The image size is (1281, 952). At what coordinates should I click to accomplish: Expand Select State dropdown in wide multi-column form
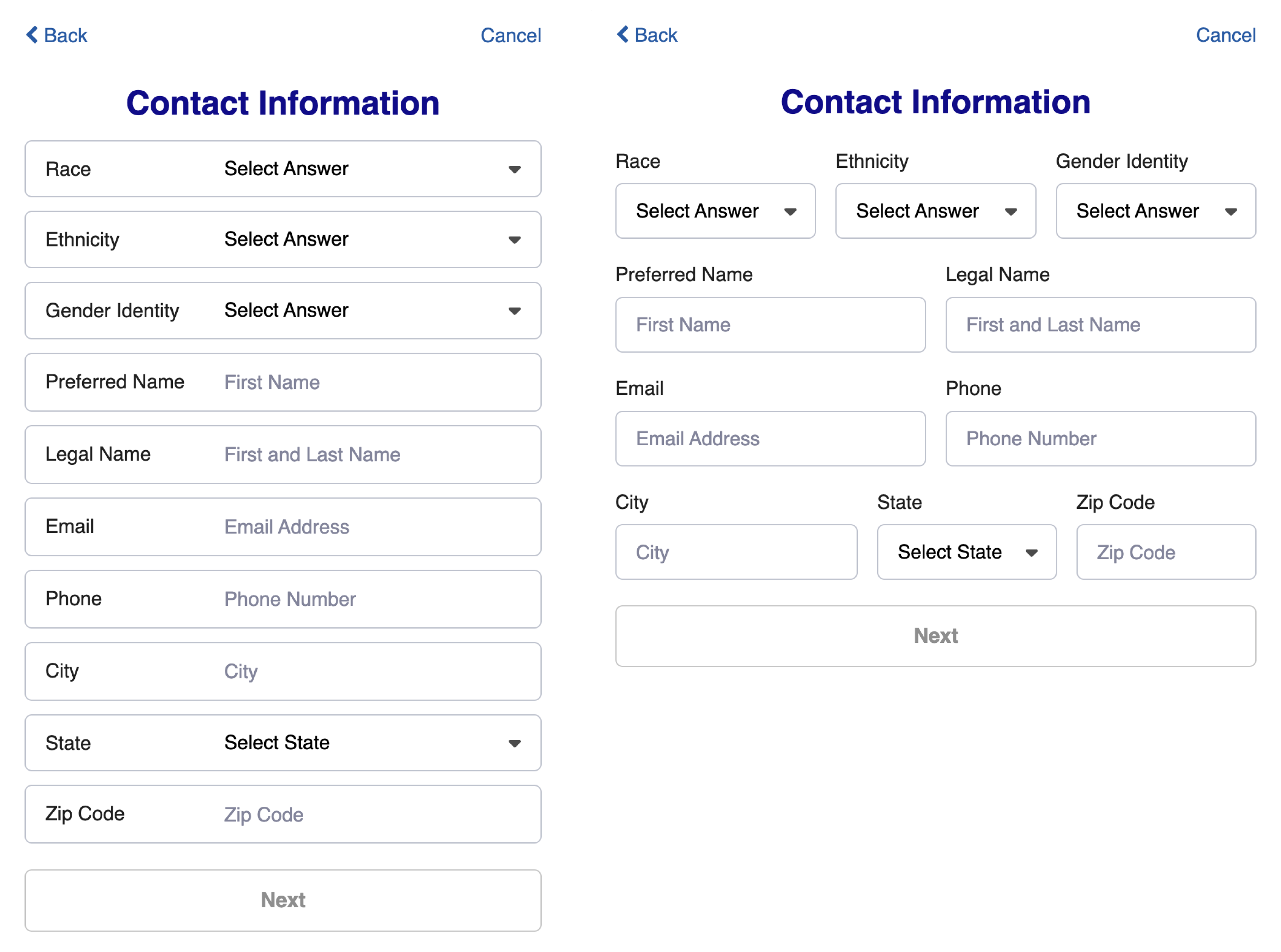coord(966,552)
